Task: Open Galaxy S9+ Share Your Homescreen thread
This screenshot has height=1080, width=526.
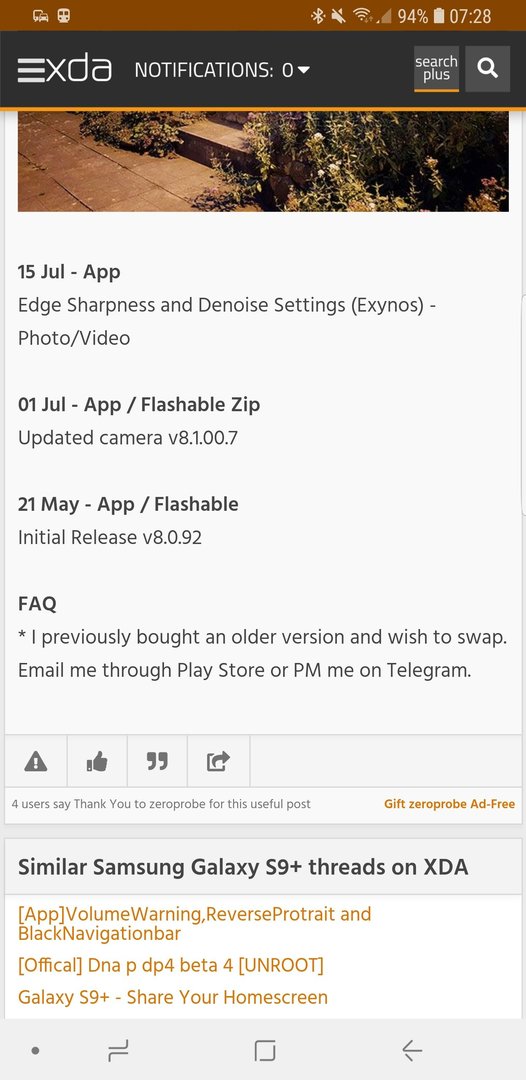Action: (173, 997)
